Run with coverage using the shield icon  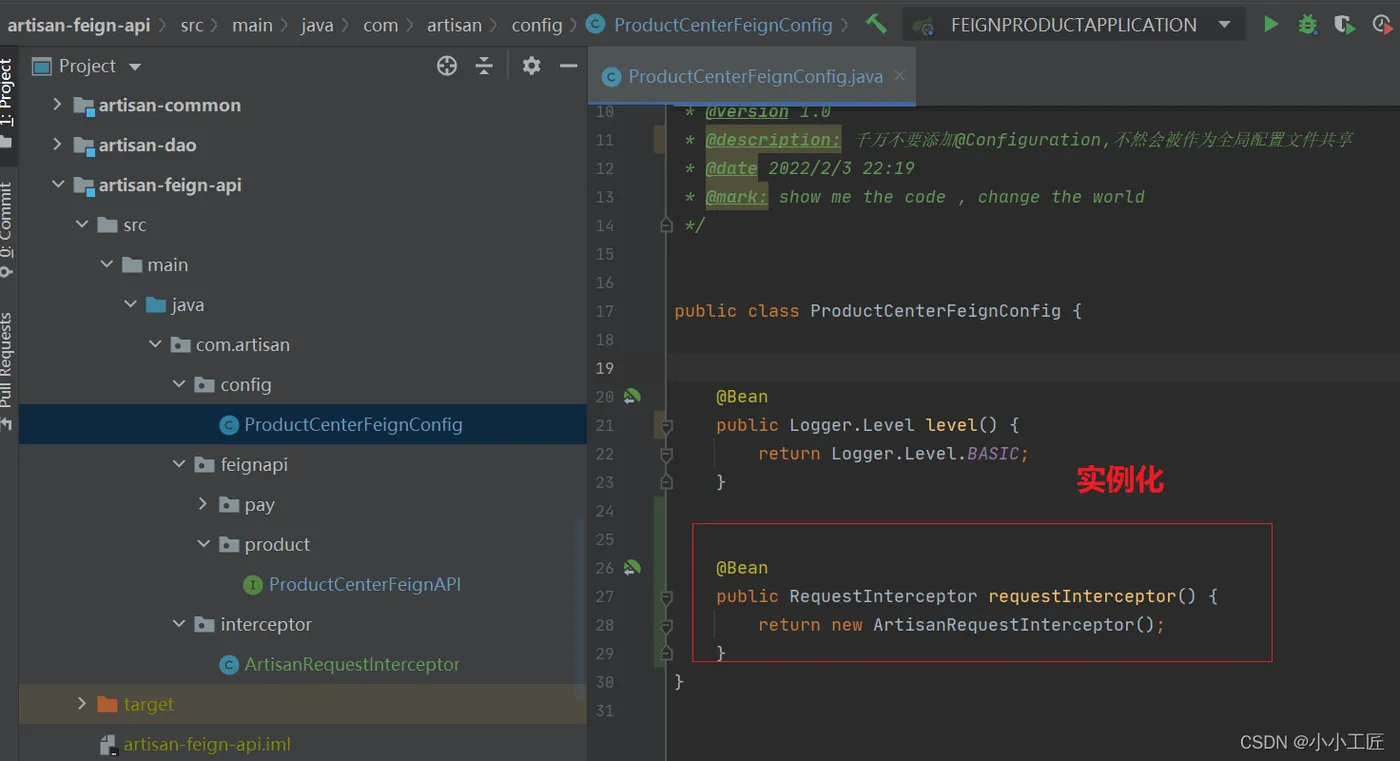(1344, 24)
